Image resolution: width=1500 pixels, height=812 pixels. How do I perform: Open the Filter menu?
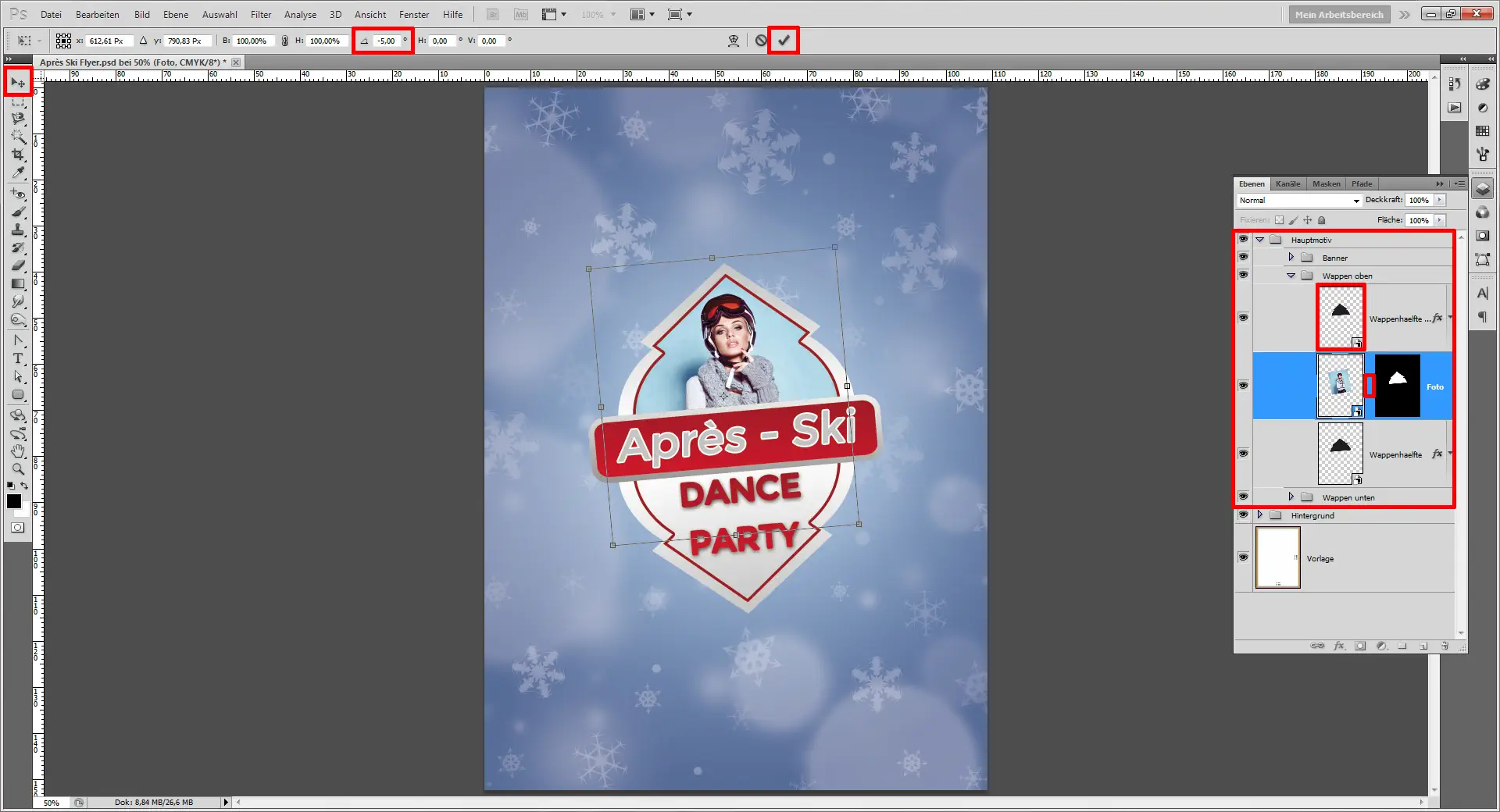(260, 14)
